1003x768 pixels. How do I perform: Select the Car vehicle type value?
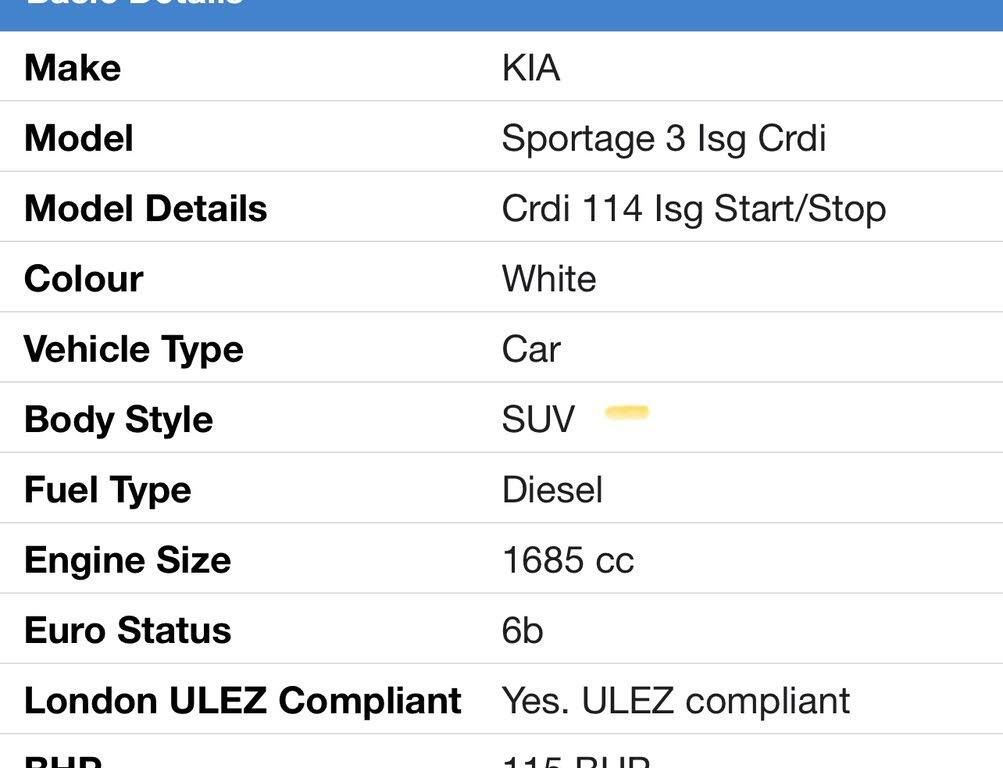(x=531, y=349)
